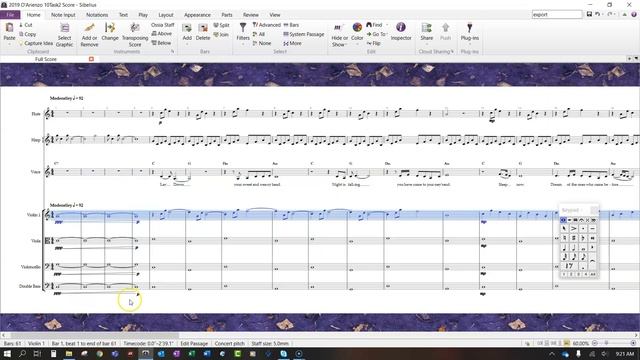Image resolution: width=640 pixels, height=360 pixels.
Task: Select the Keypad arrow pointer button
Action: tap(564, 229)
